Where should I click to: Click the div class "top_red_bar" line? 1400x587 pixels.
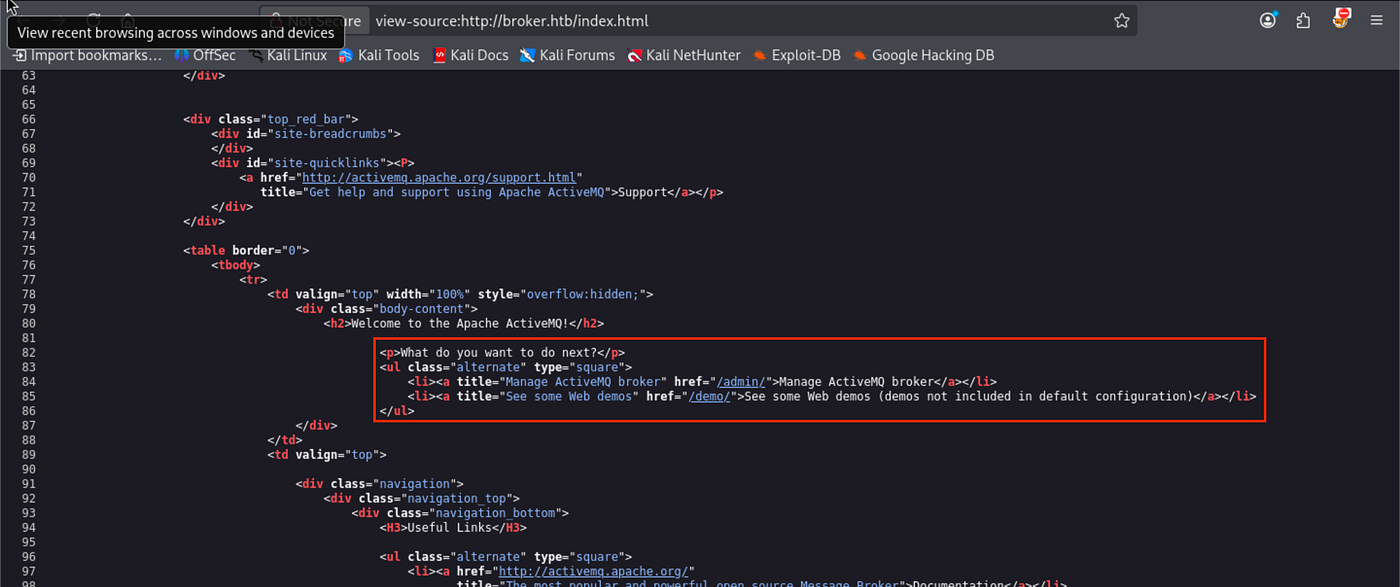[x=270, y=119]
